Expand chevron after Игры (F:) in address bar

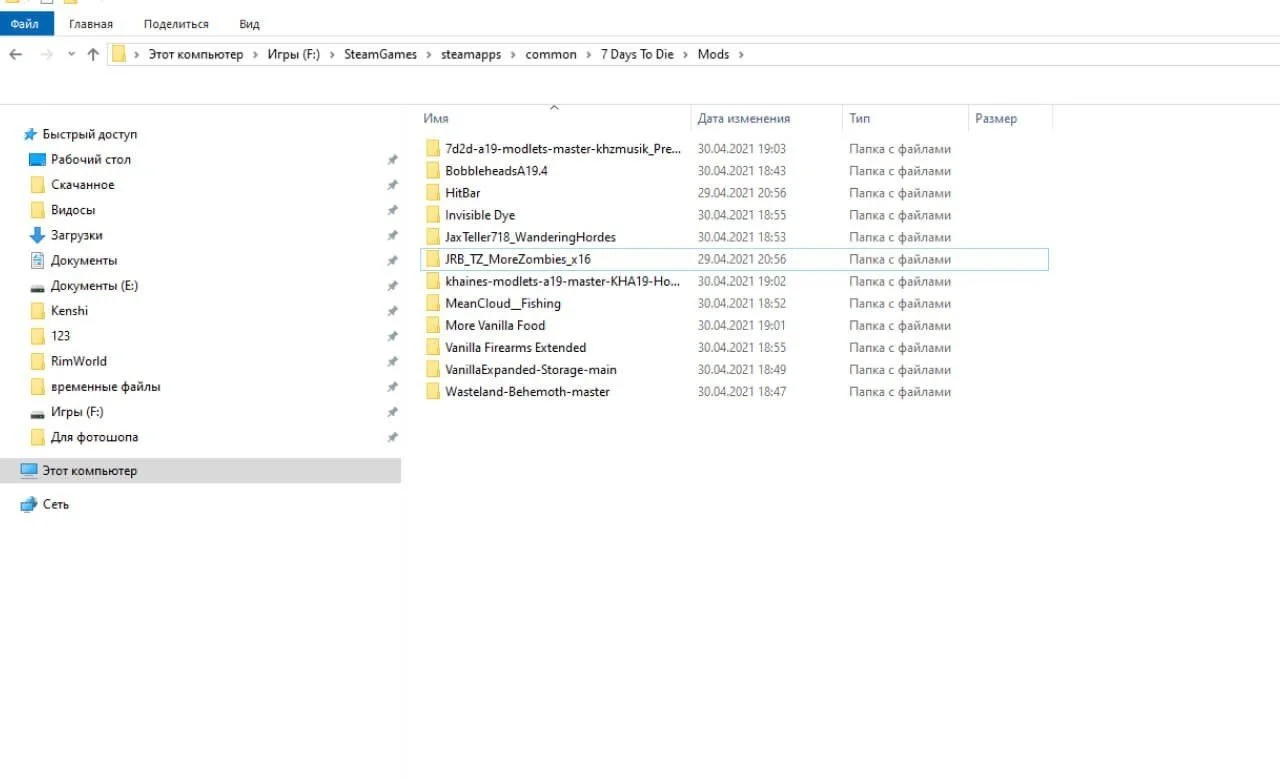[x=331, y=54]
